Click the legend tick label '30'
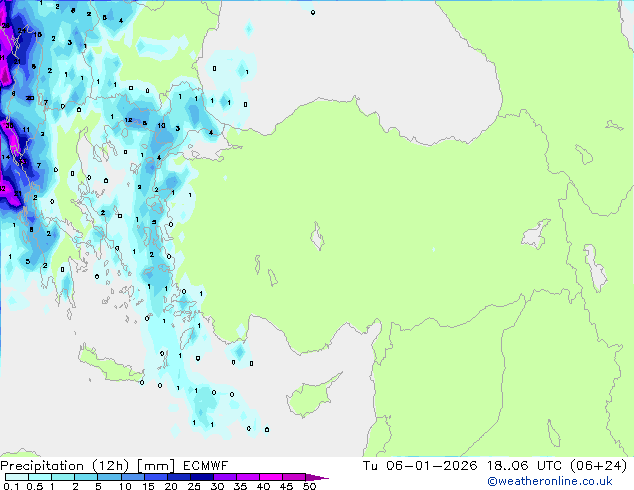Screen dimensions: 634x490 tap(217, 486)
